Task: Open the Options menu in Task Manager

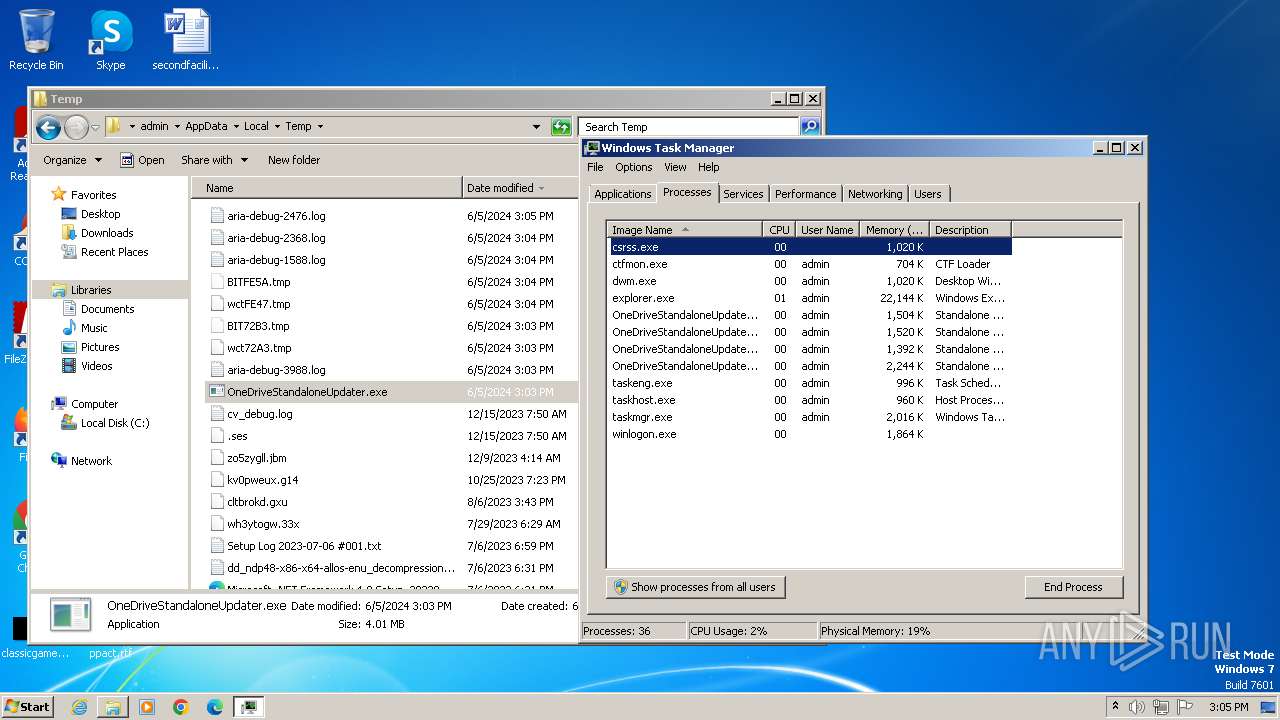Action: click(634, 167)
